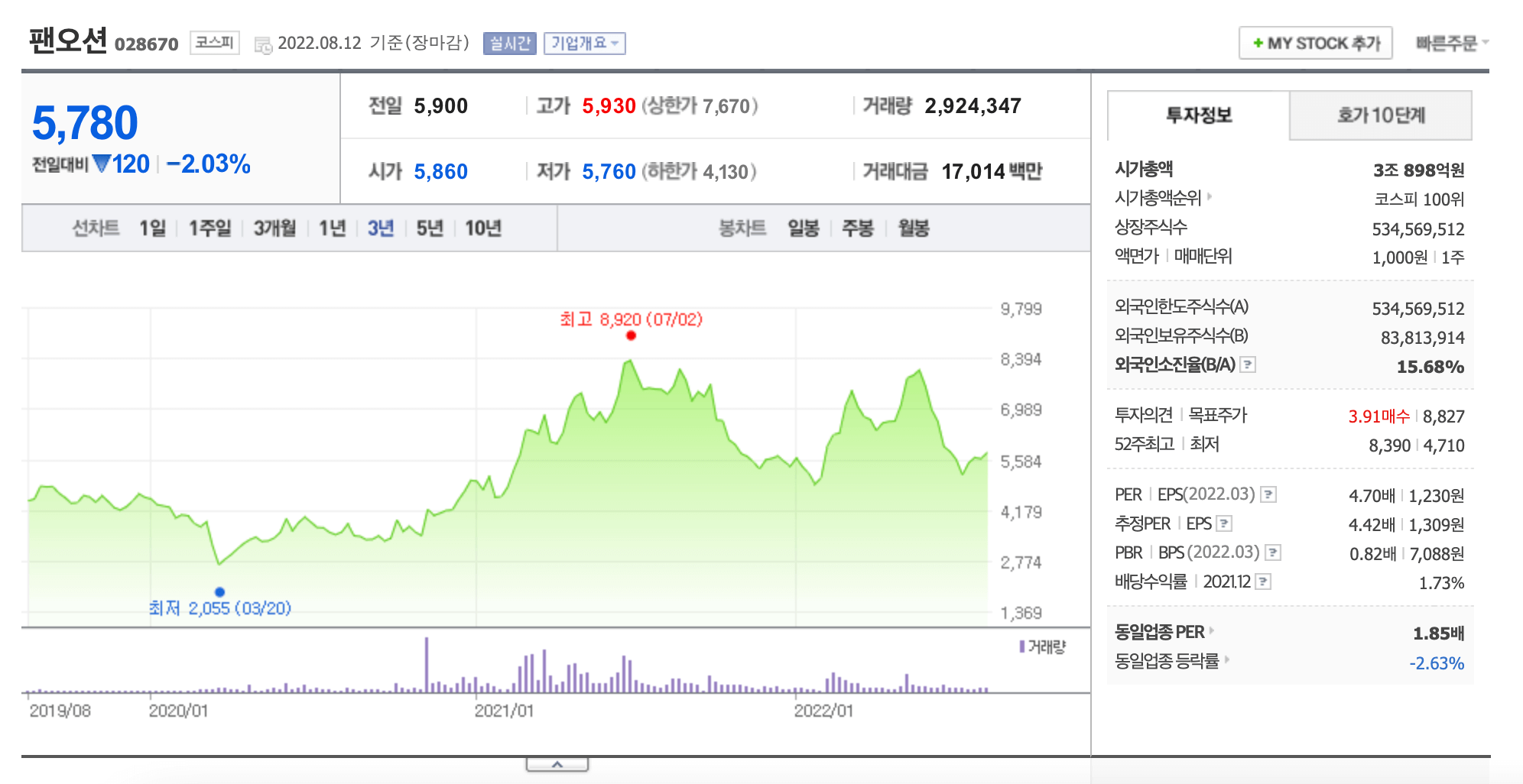Open the 시가총액순위 link
The width and height of the screenshot is (1523, 784).
point(1158,198)
